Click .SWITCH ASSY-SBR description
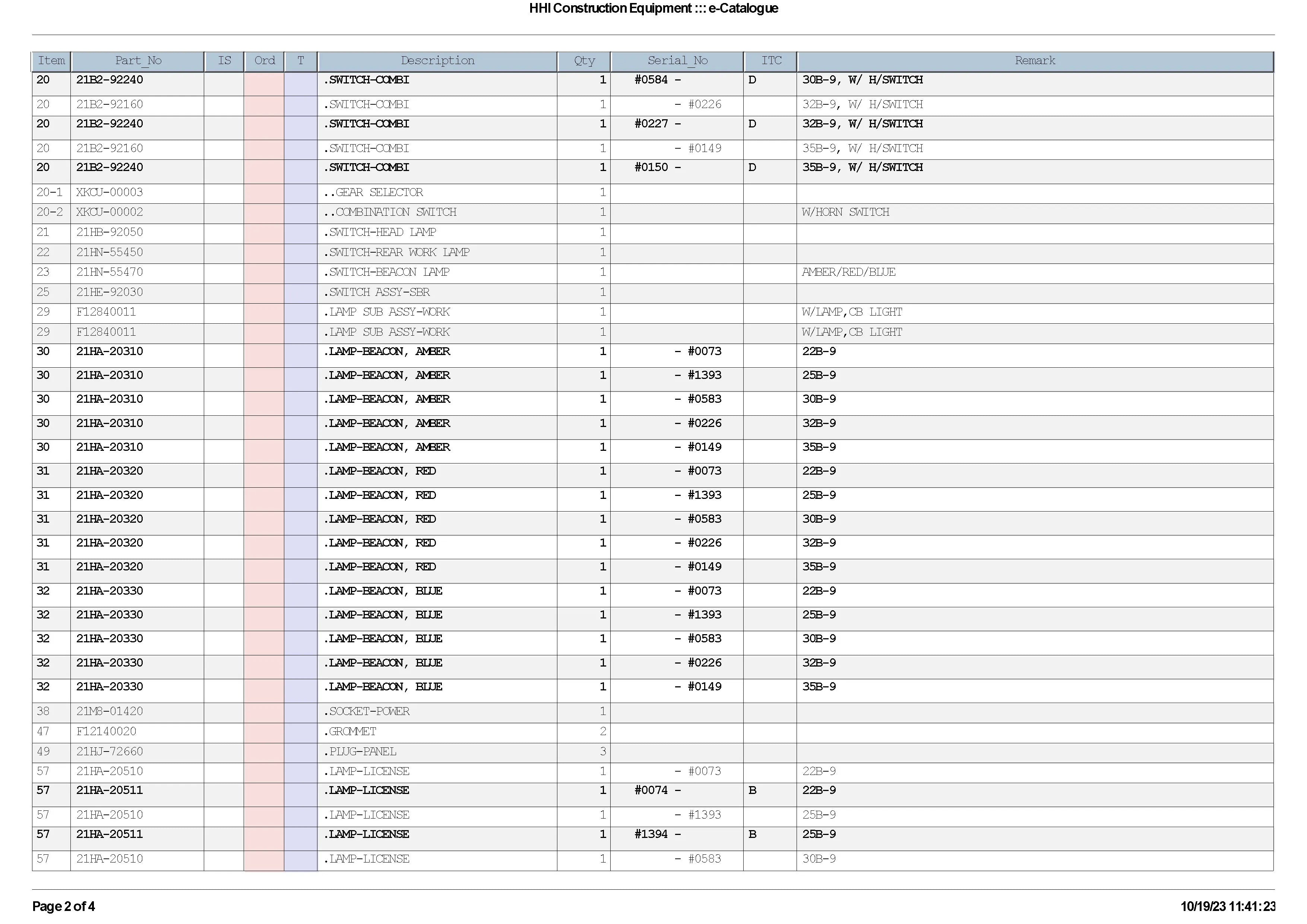Screen dimensions: 1307x924 [376, 292]
